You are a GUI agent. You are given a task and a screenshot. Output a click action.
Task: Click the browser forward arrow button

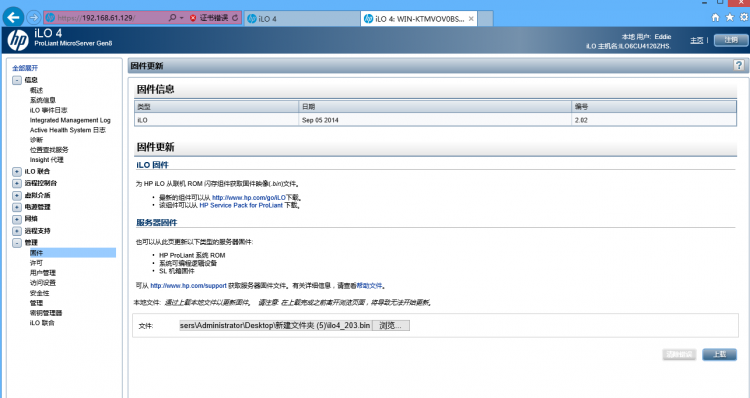pyautogui.click(x=33, y=18)
